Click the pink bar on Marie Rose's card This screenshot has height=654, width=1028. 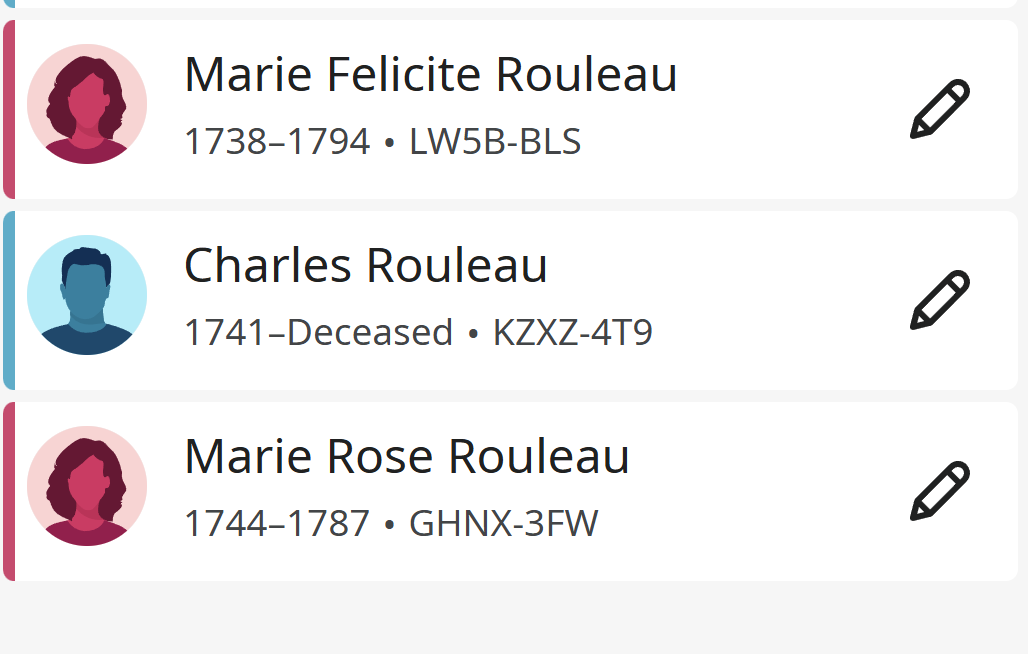coord(9,491)
